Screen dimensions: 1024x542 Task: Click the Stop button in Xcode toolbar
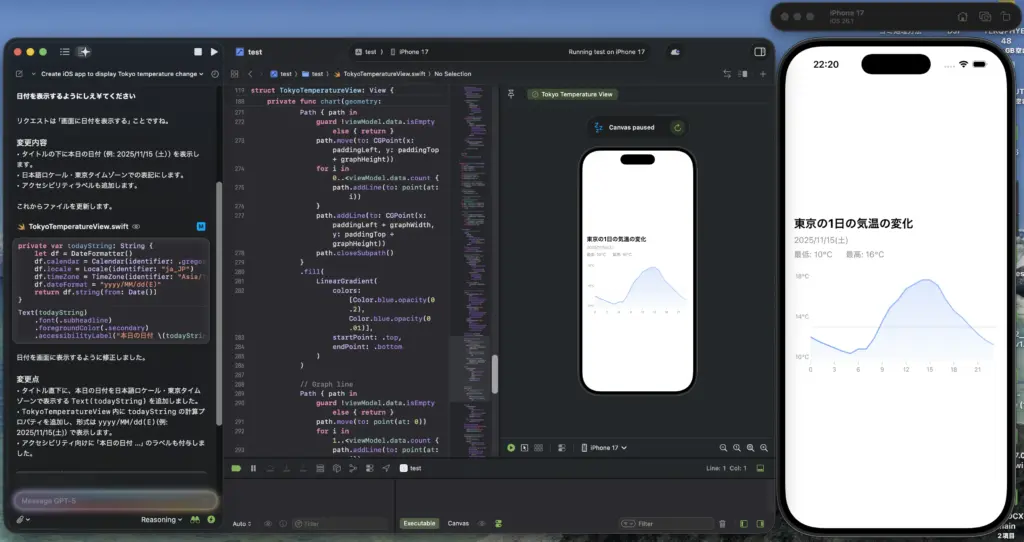tap(199, 51)
